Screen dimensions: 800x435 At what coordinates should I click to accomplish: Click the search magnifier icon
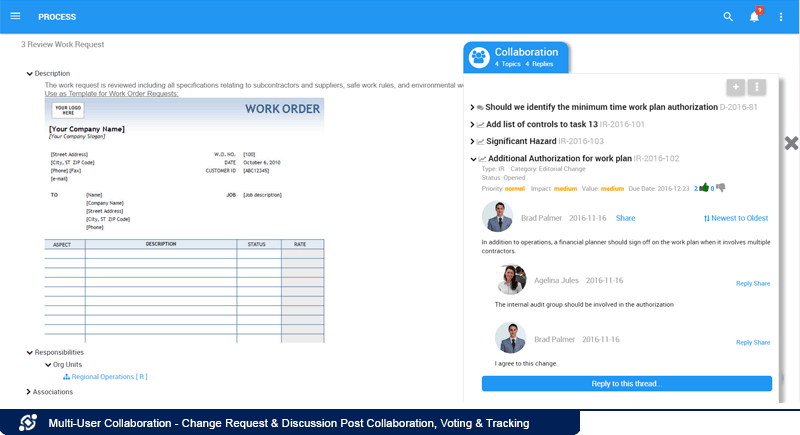pos(728,17)
